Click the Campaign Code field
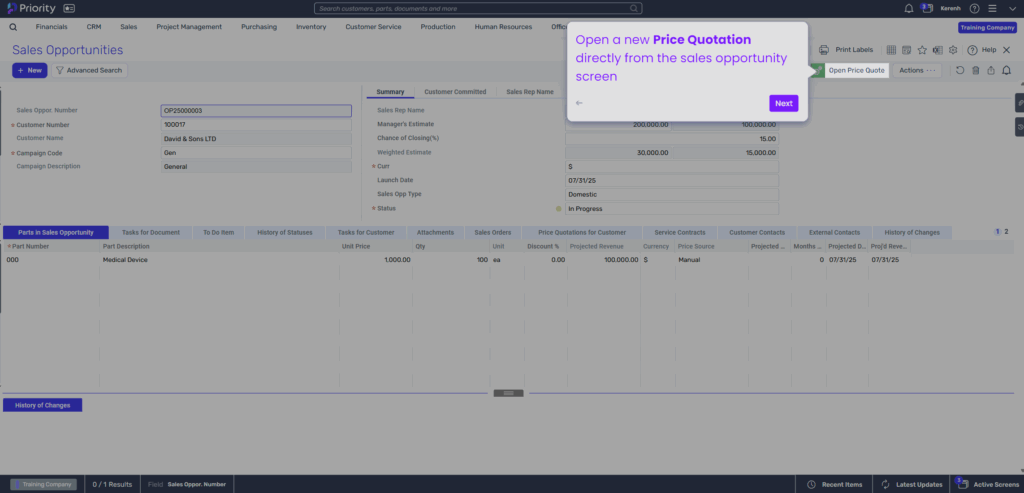The image size is (1024, 493). click(256, 153)
